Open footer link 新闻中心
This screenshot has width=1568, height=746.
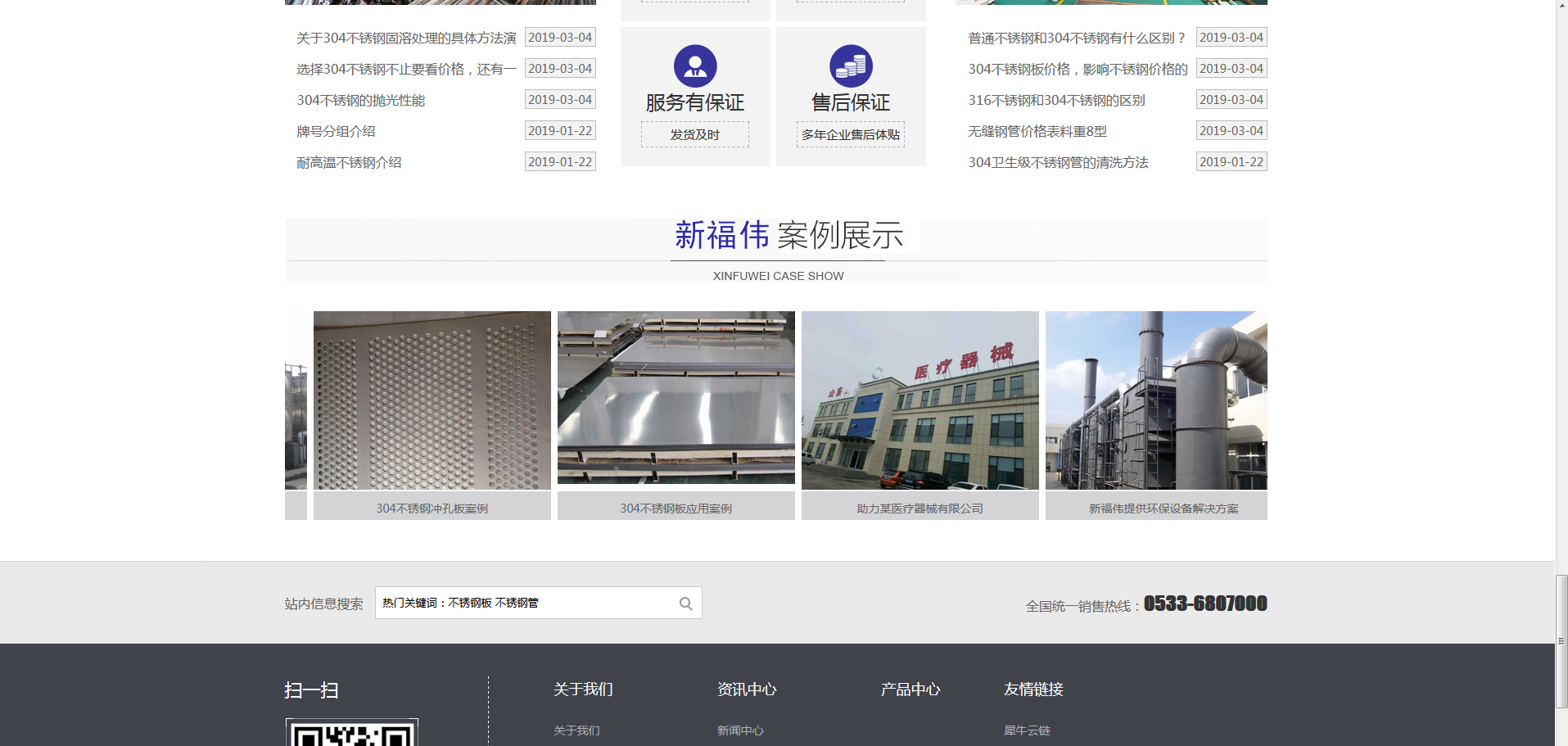point(740,730)
